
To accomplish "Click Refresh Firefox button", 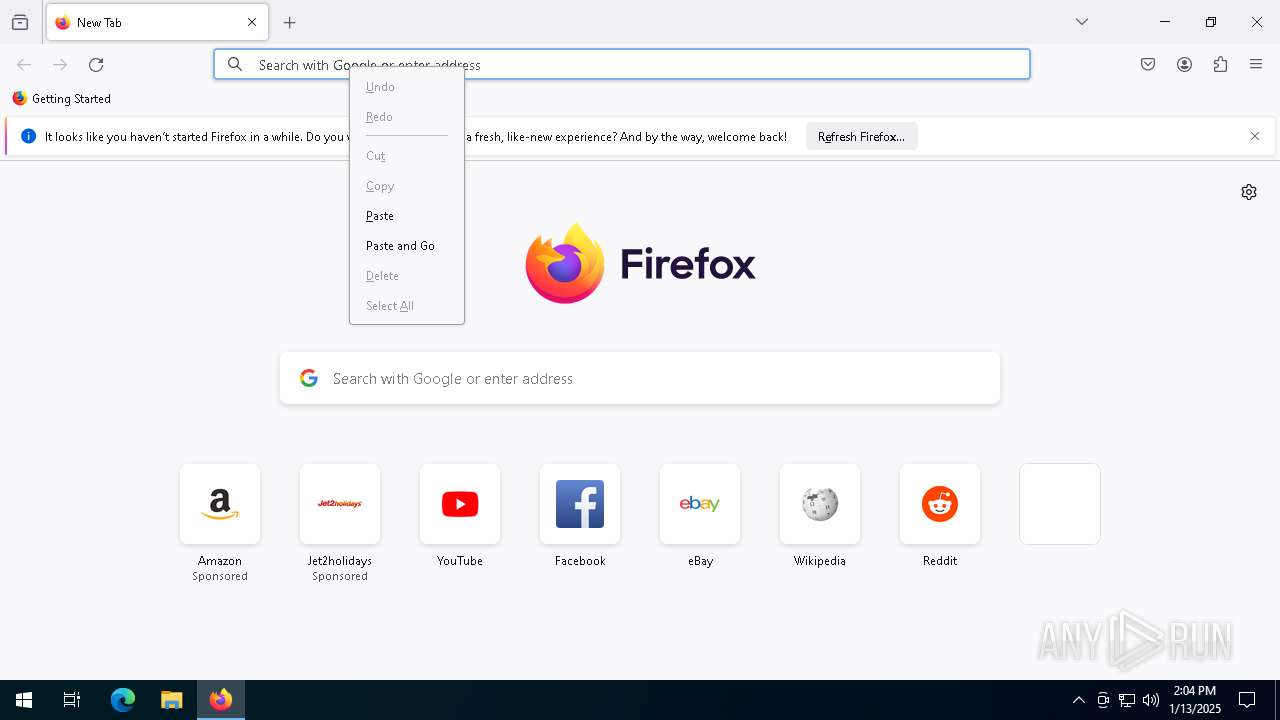I will tap(861, 137).
